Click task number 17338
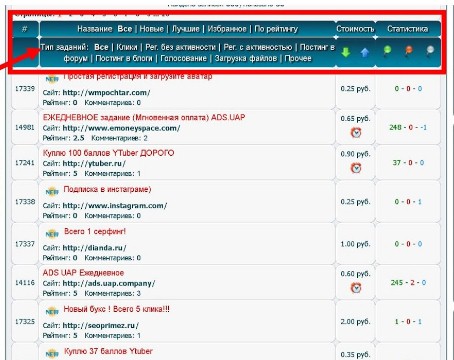Screen dimensions: 454x360 (25, 202)
